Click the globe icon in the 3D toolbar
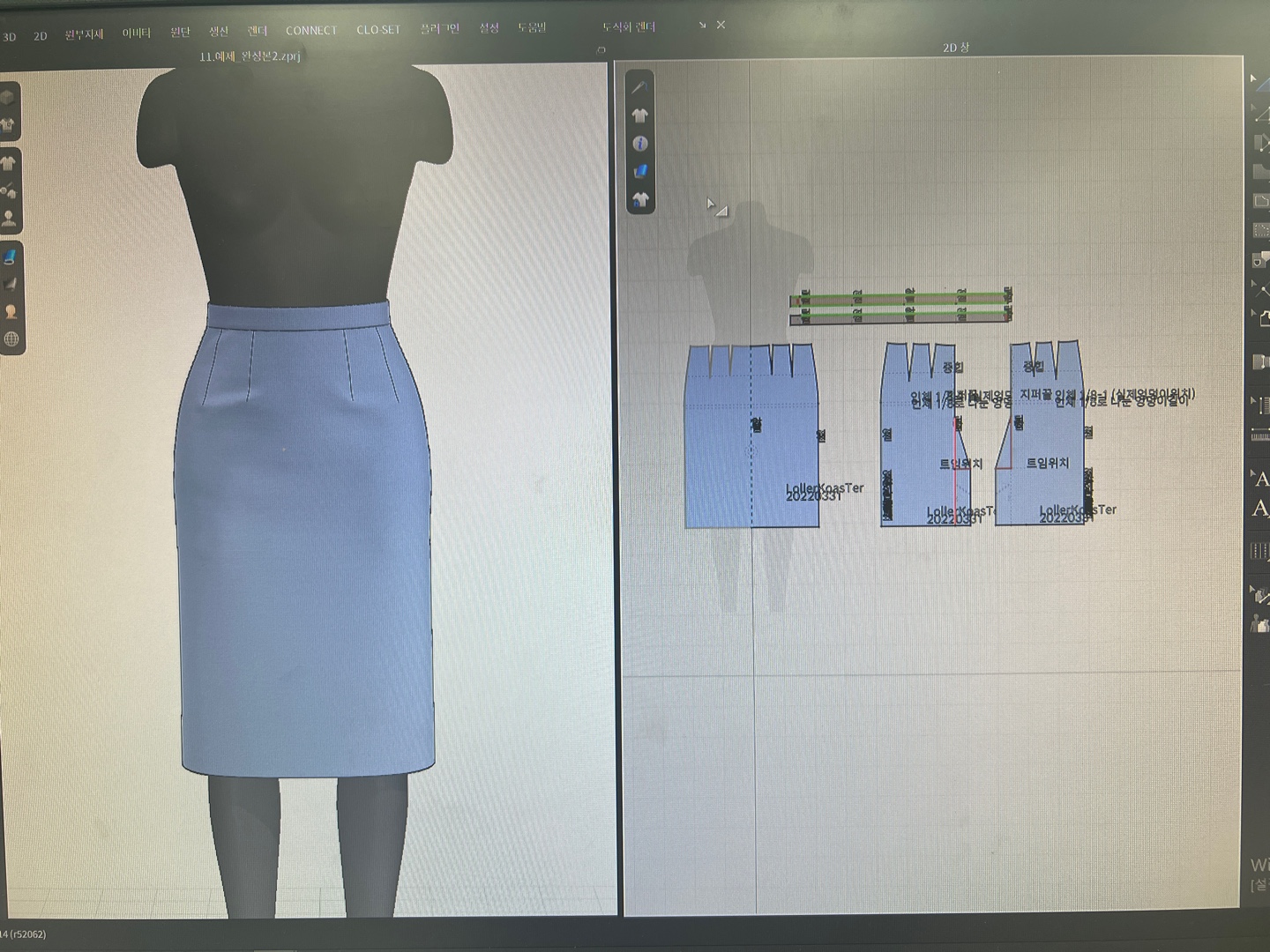 (11, 338)
